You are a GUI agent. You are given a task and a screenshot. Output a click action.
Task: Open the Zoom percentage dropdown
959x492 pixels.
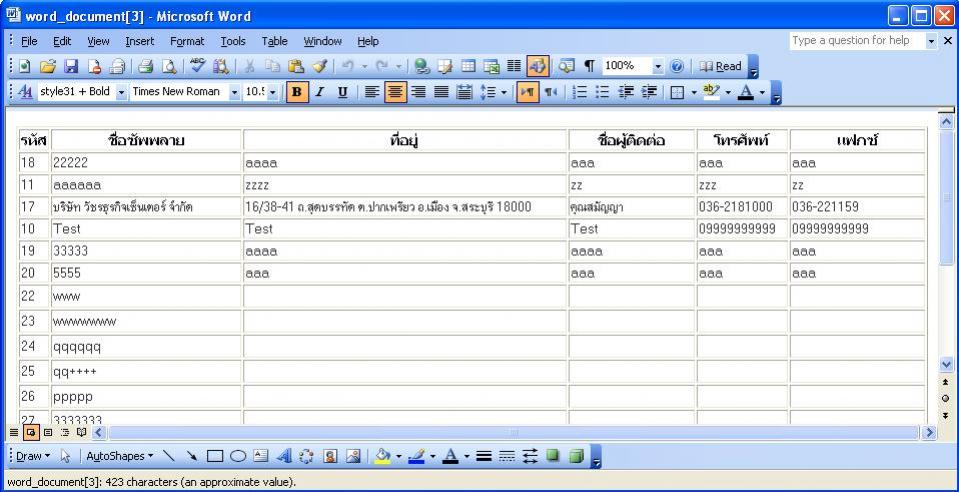click(658, 66)
